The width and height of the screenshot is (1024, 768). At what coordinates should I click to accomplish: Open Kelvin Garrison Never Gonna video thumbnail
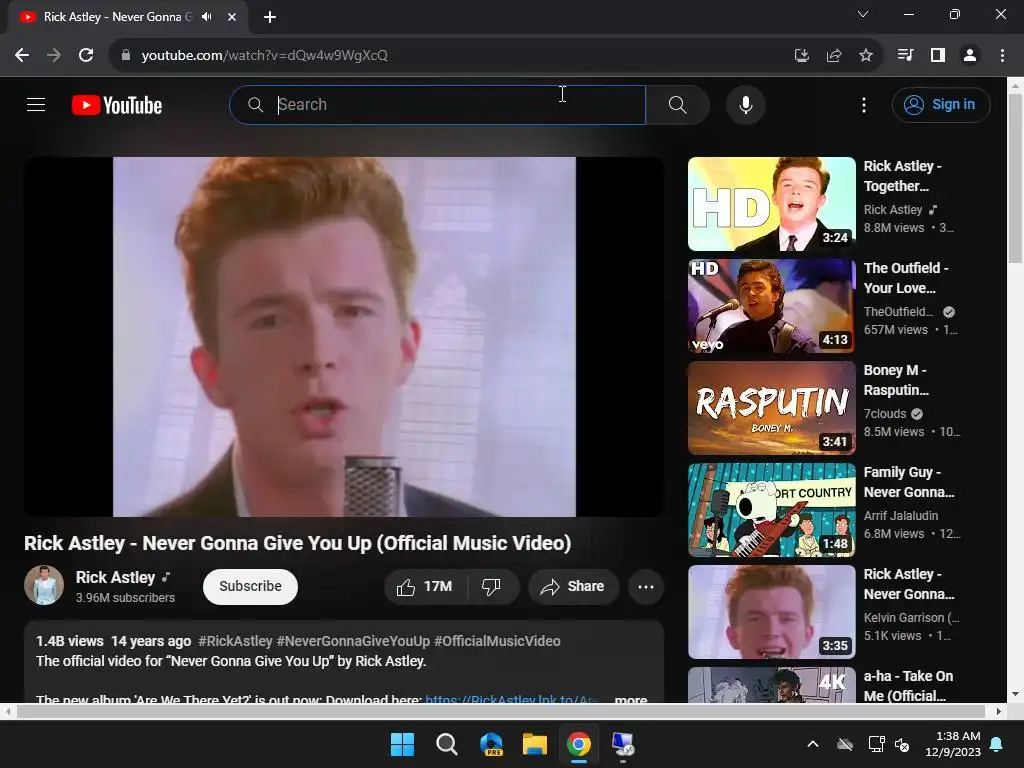[x=771, y=612]
